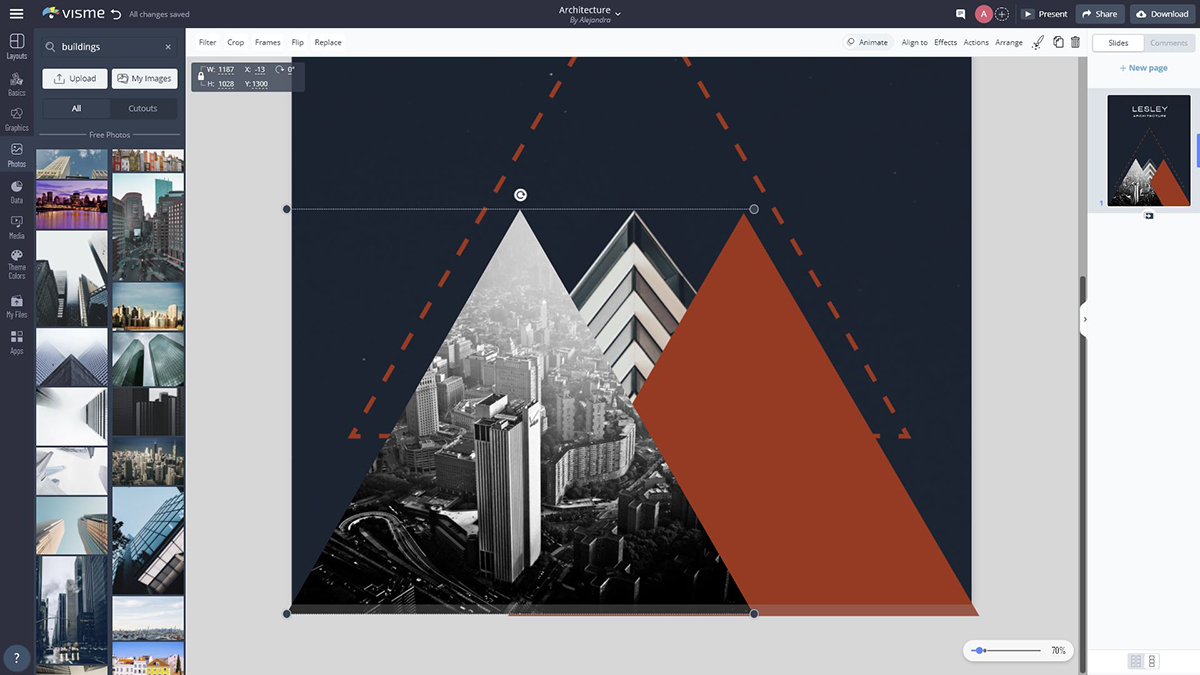
Task: Click the width value 1187
Action: (x=226, y=69)
